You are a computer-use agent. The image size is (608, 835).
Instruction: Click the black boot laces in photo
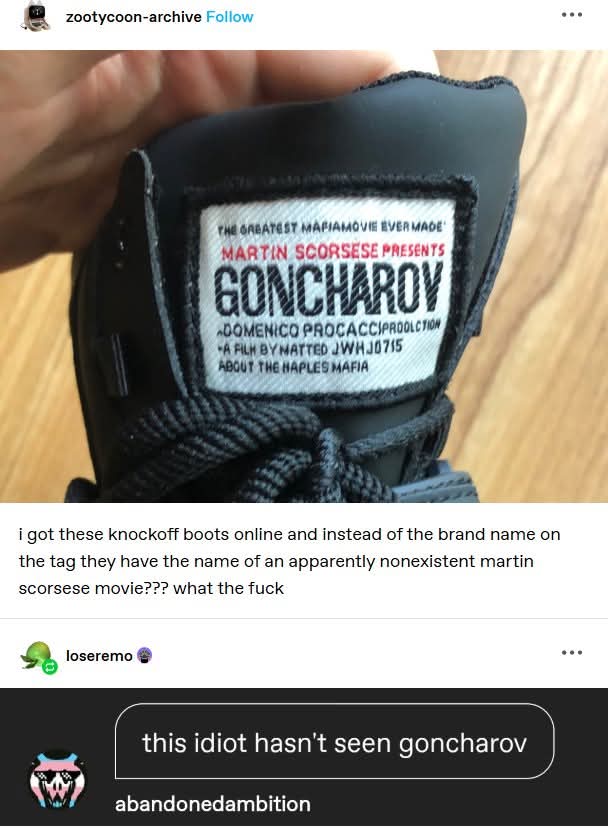tap(256, 453)
